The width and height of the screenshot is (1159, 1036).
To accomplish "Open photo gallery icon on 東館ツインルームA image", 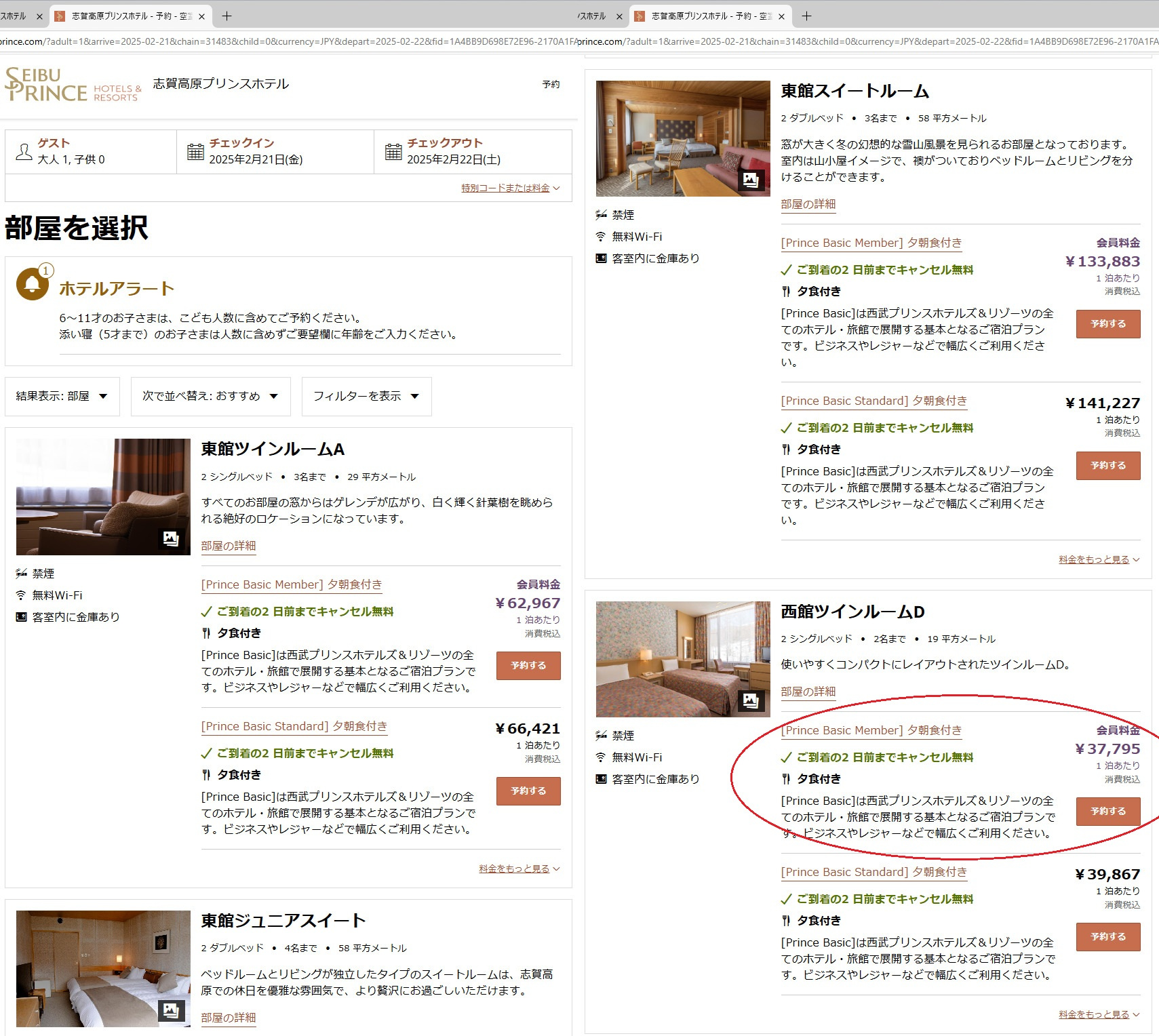I will coord(171,538).
